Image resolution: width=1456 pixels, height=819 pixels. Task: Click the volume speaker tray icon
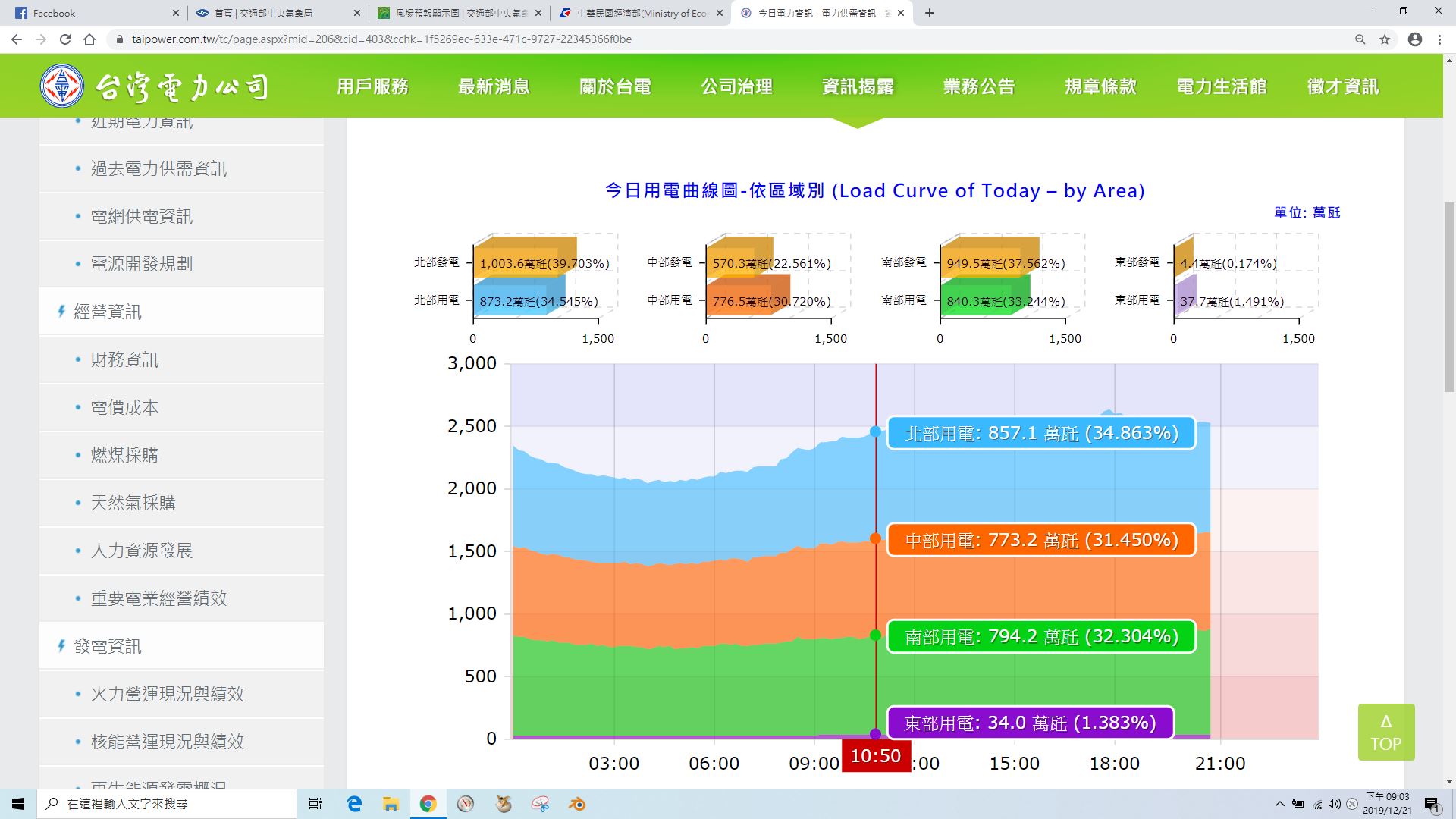tap(1334, 804)
